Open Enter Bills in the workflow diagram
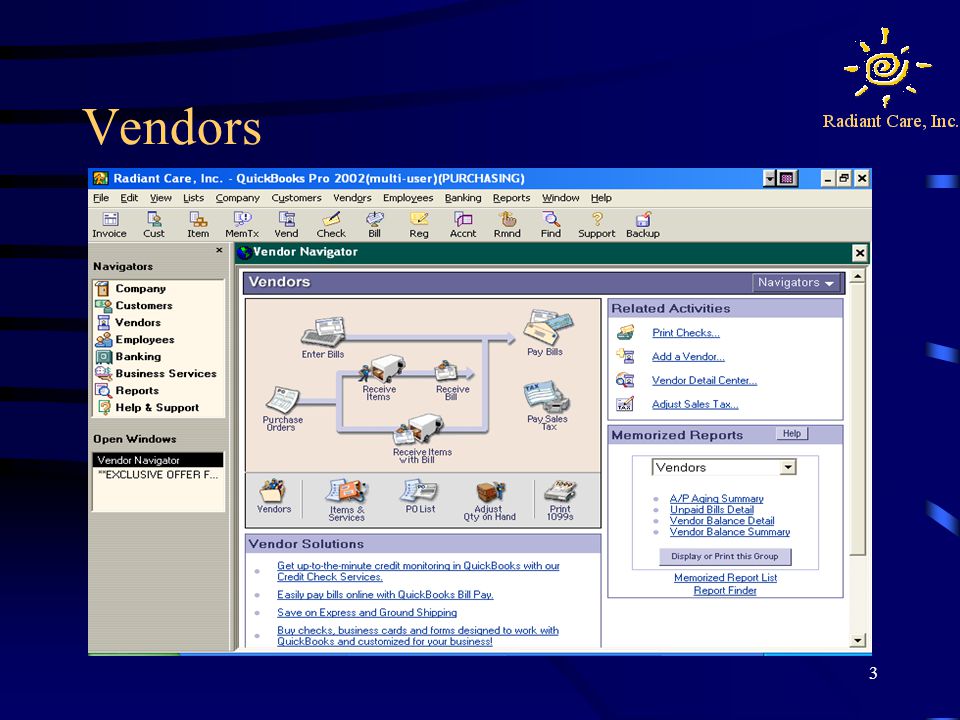 click(323, 337)
